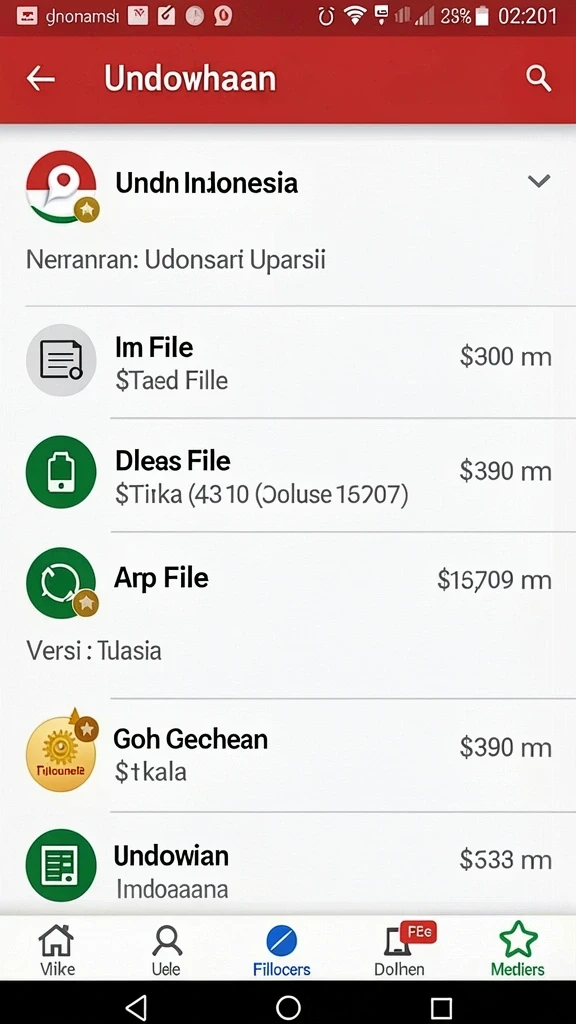Viewport: 576px width, 1024px height.
Task: Open the Dleas File list entry
Action: (x=288, y=475)
